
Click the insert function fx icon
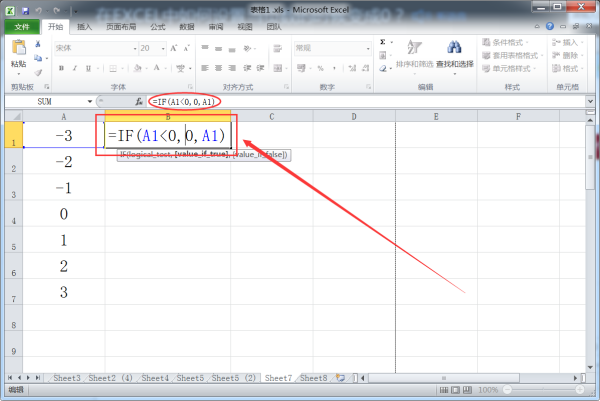[x=139, y=102]
